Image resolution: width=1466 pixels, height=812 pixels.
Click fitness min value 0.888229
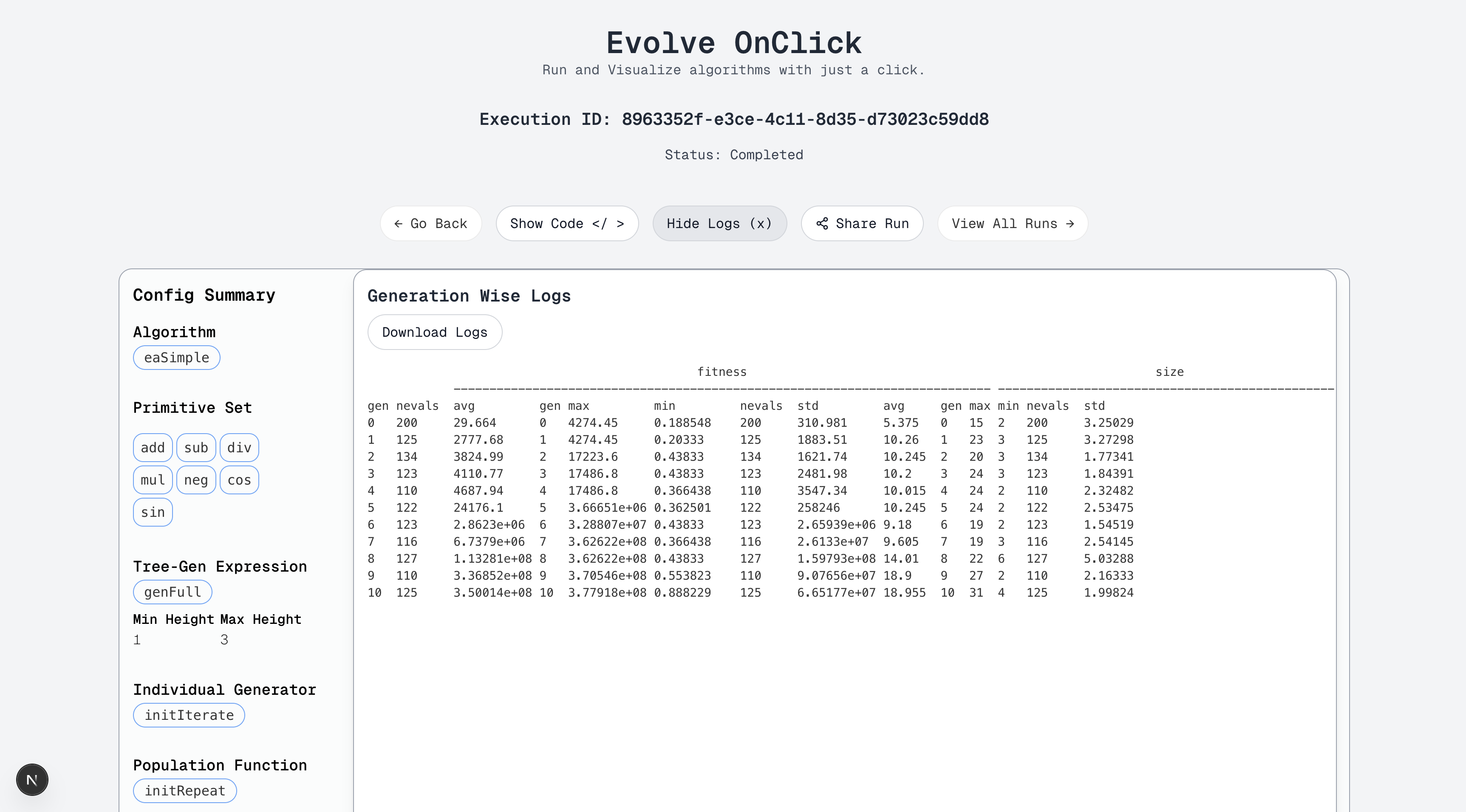(x=682, y=592)
